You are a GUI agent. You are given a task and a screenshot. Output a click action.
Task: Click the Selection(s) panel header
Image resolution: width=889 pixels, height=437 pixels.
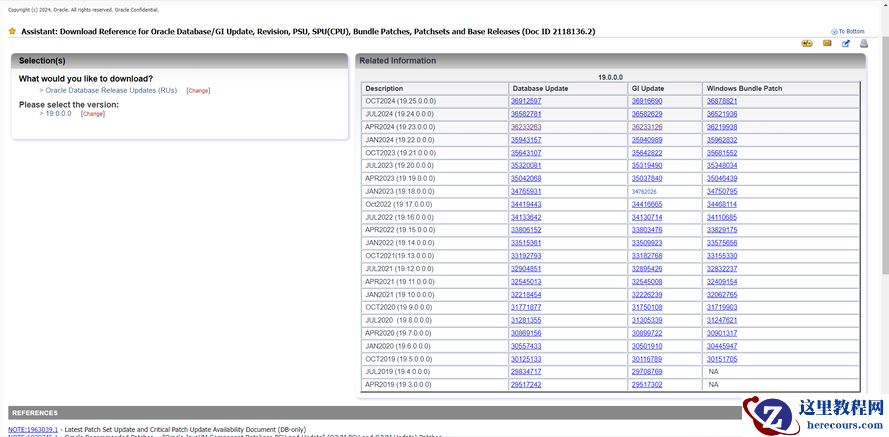pyautogui.click(x=179, y=61)
